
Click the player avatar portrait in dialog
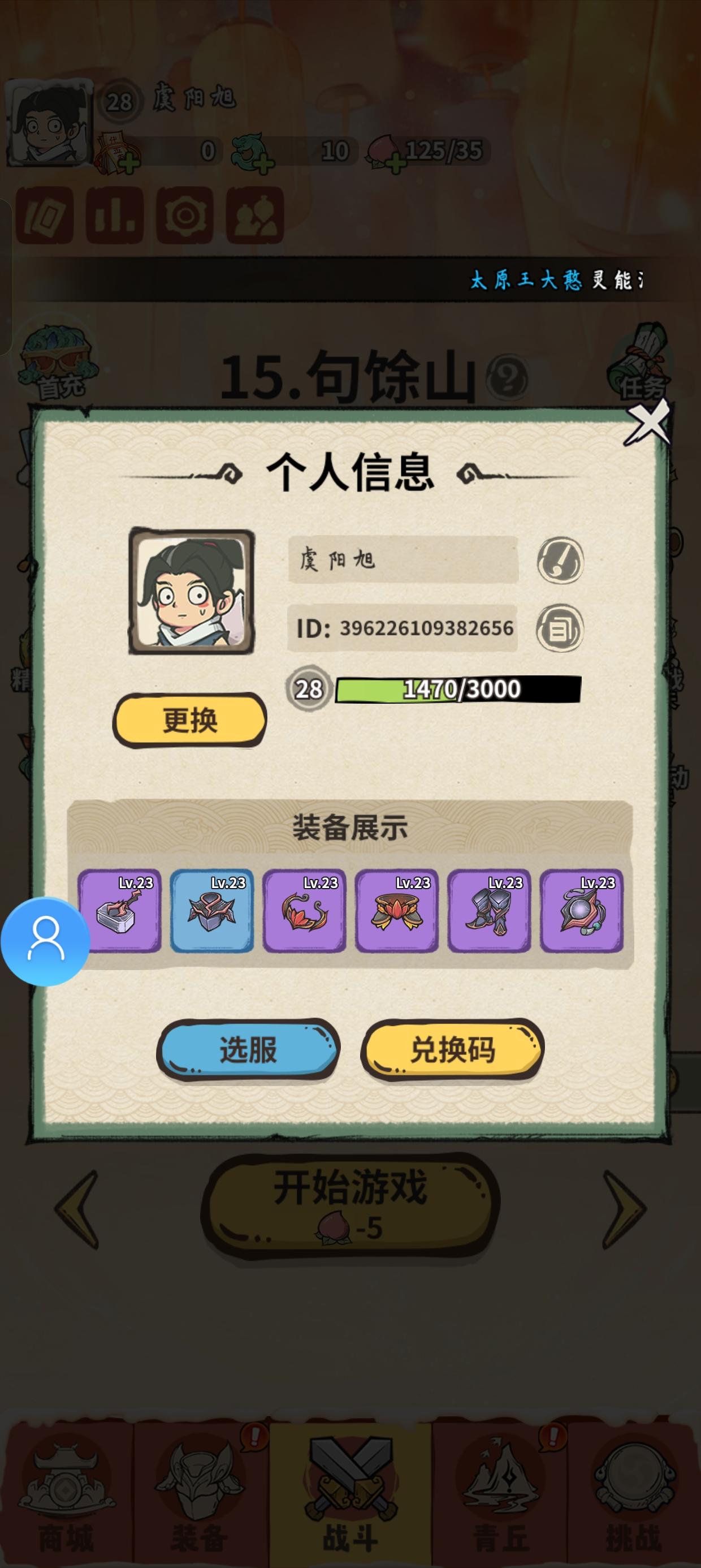click(192, 591)
